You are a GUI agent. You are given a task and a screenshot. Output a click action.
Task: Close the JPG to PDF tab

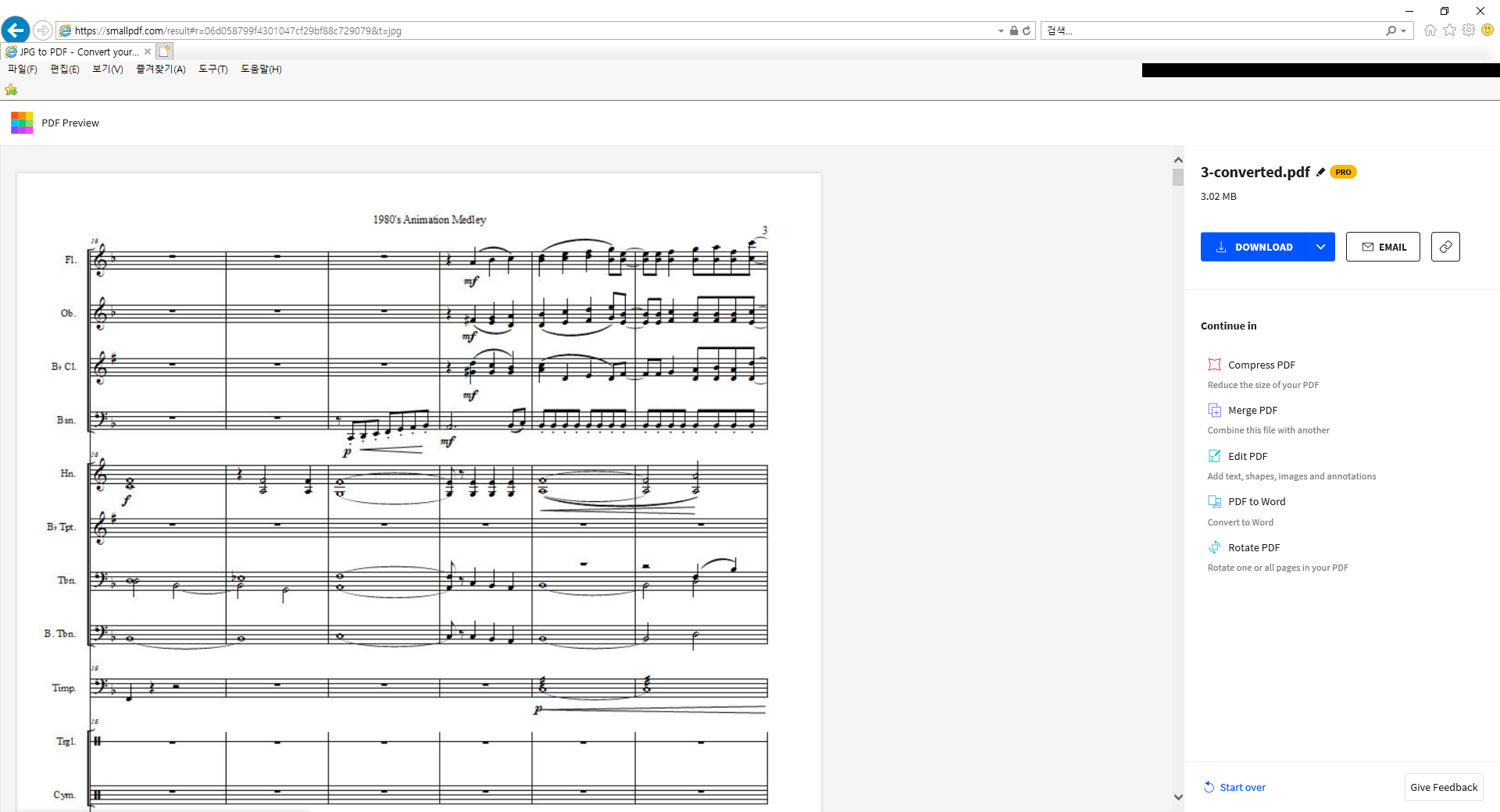click(x=148, y=52)
